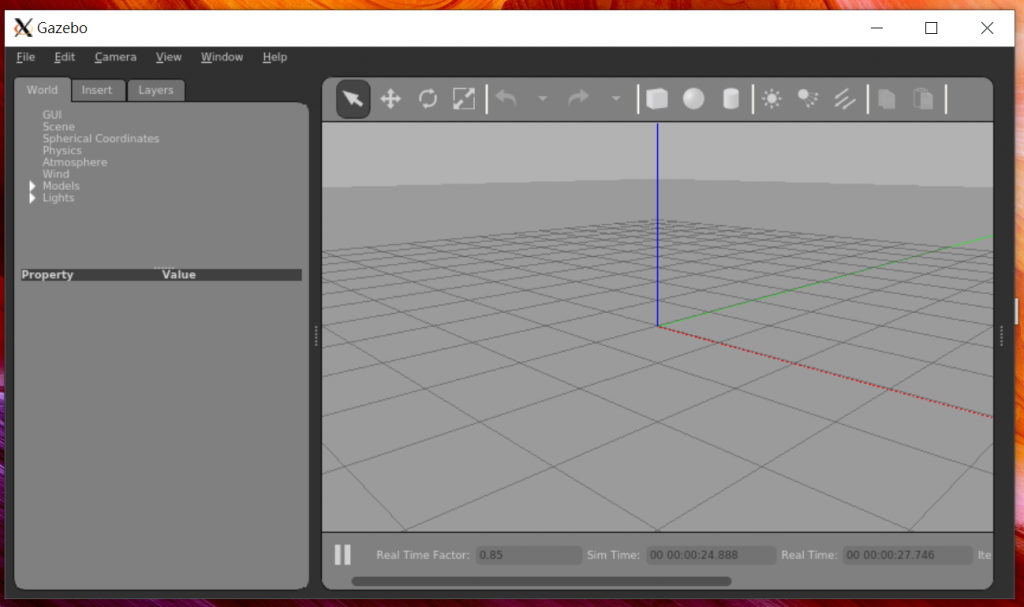Click the Real Time value field
The width and height of the screenshot is (1024, 607).
click(x=907, y=555)
